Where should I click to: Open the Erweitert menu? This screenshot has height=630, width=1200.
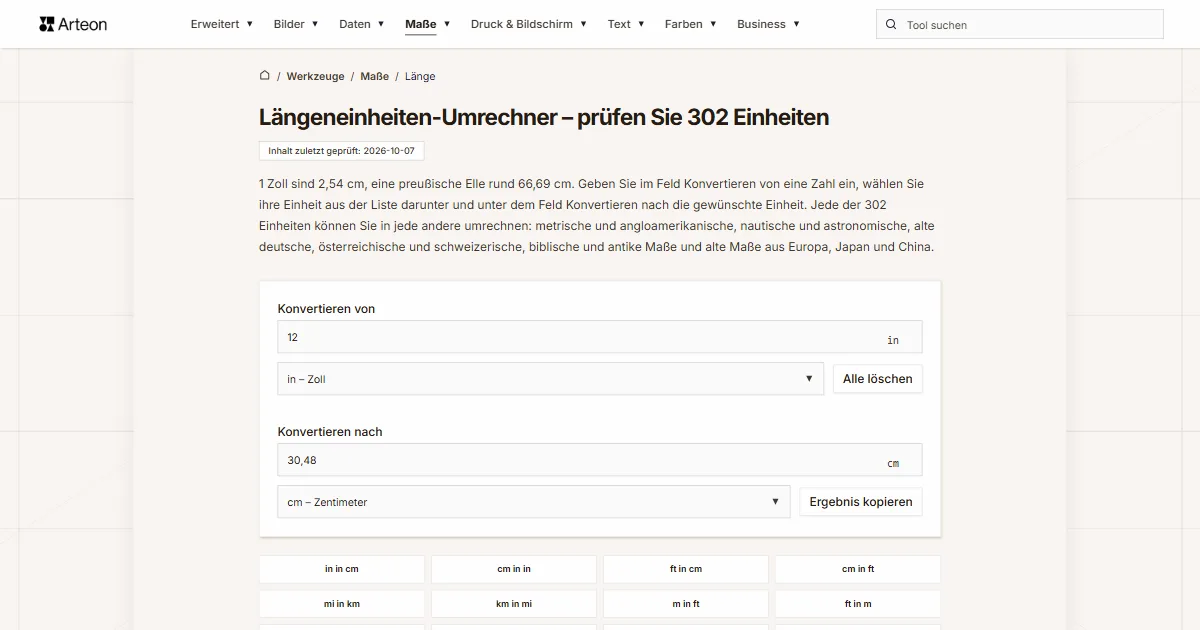click(x=222, y=24)
